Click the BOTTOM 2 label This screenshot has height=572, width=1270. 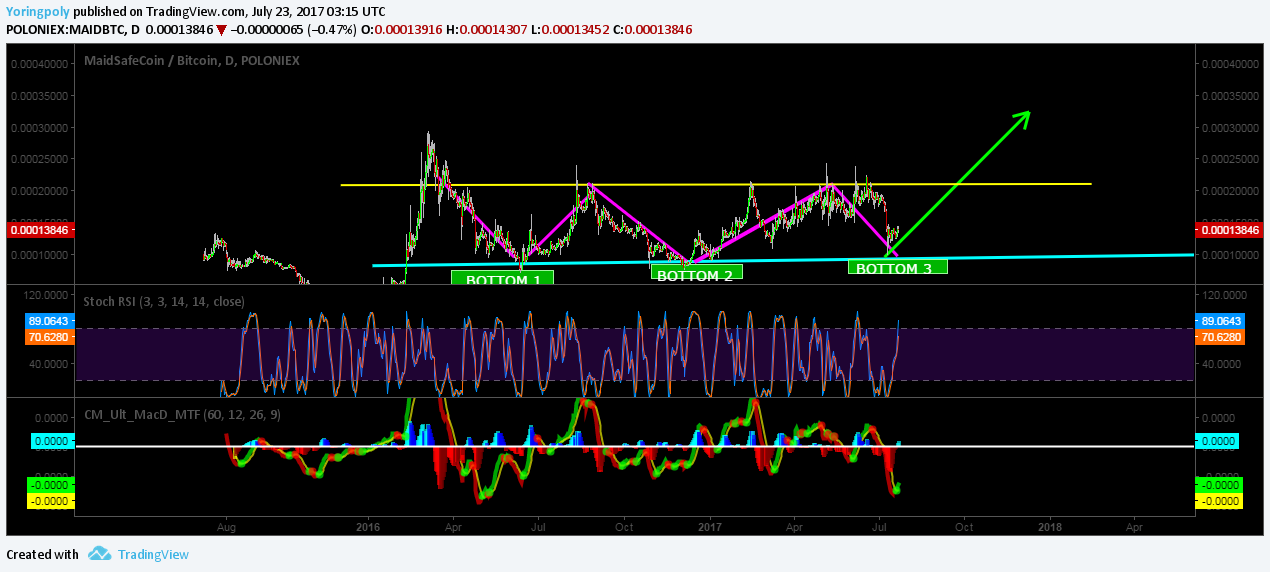tap(696, 273)
